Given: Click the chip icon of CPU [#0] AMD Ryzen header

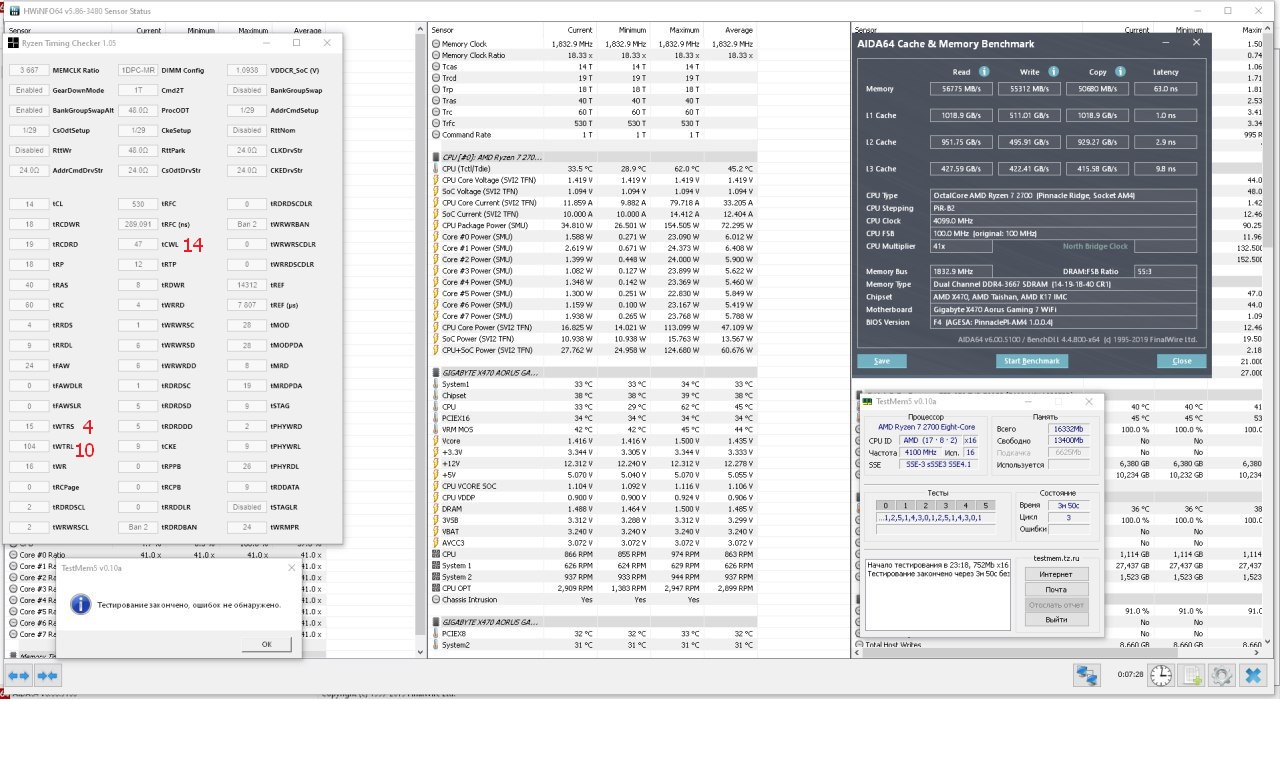Looking at the screenshot, I should (x=436, y=158).
